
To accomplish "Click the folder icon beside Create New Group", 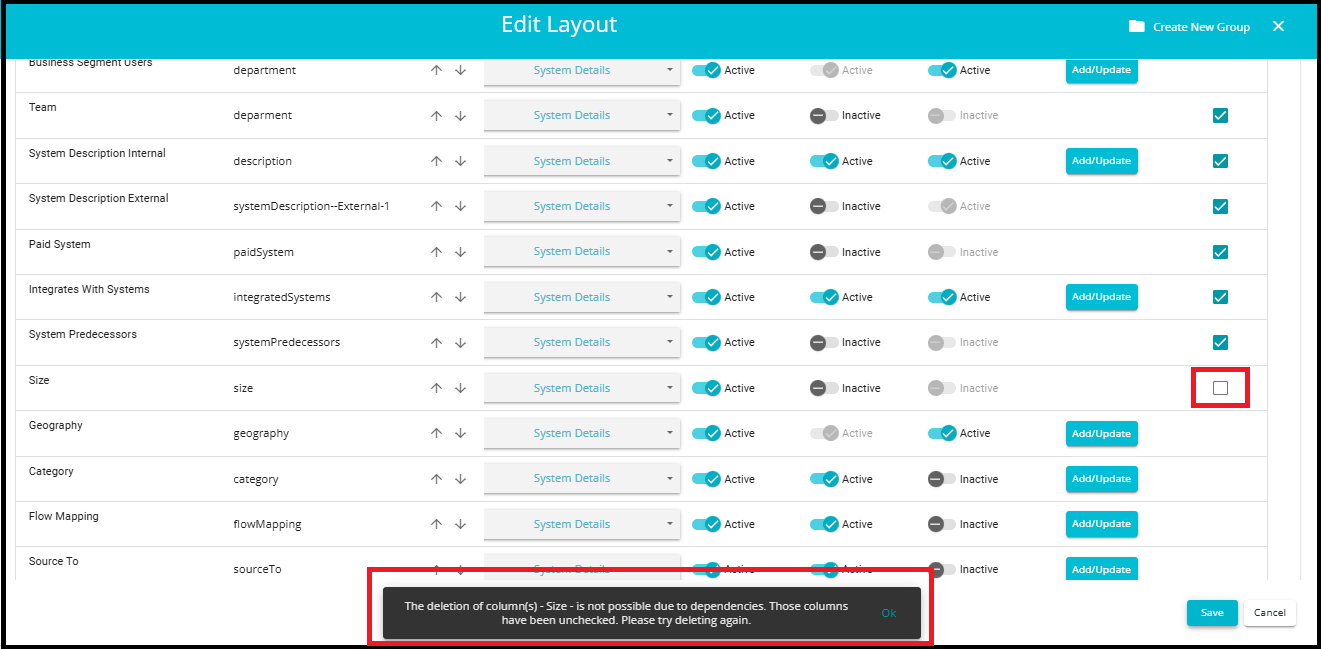I will [1136, 27].
